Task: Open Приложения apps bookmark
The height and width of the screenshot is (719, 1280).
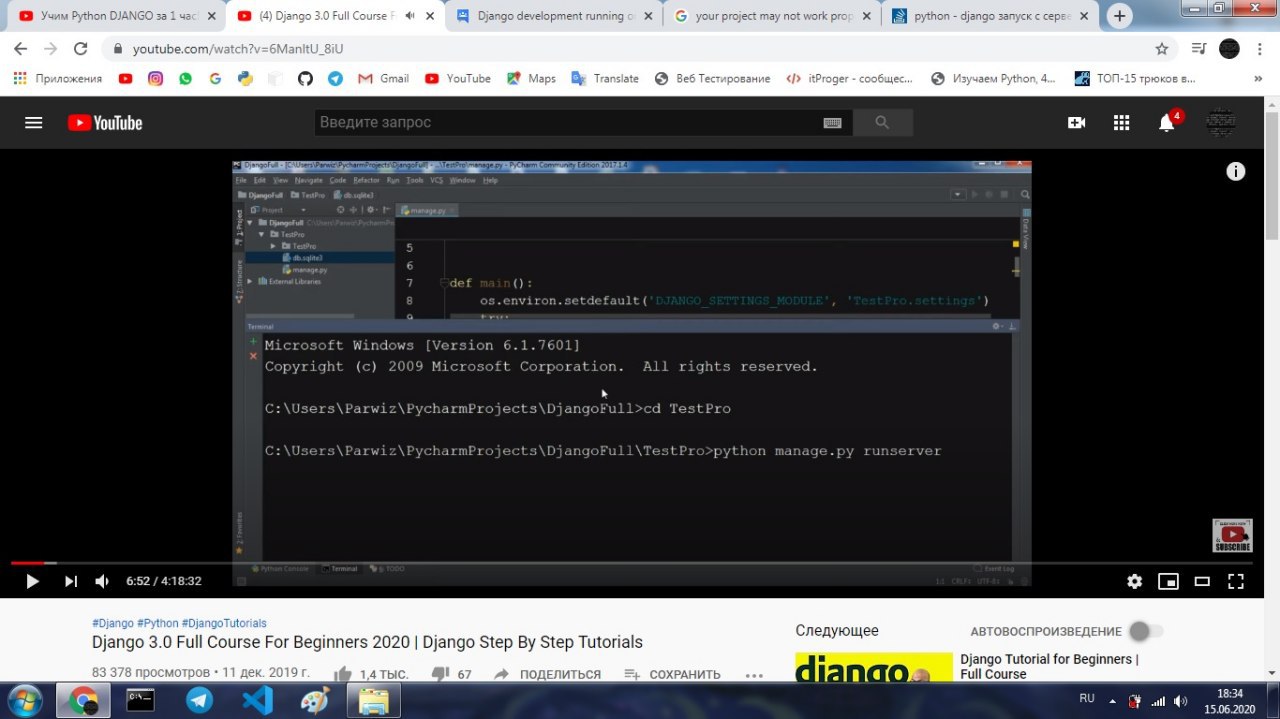Action: tap(58, 78)
